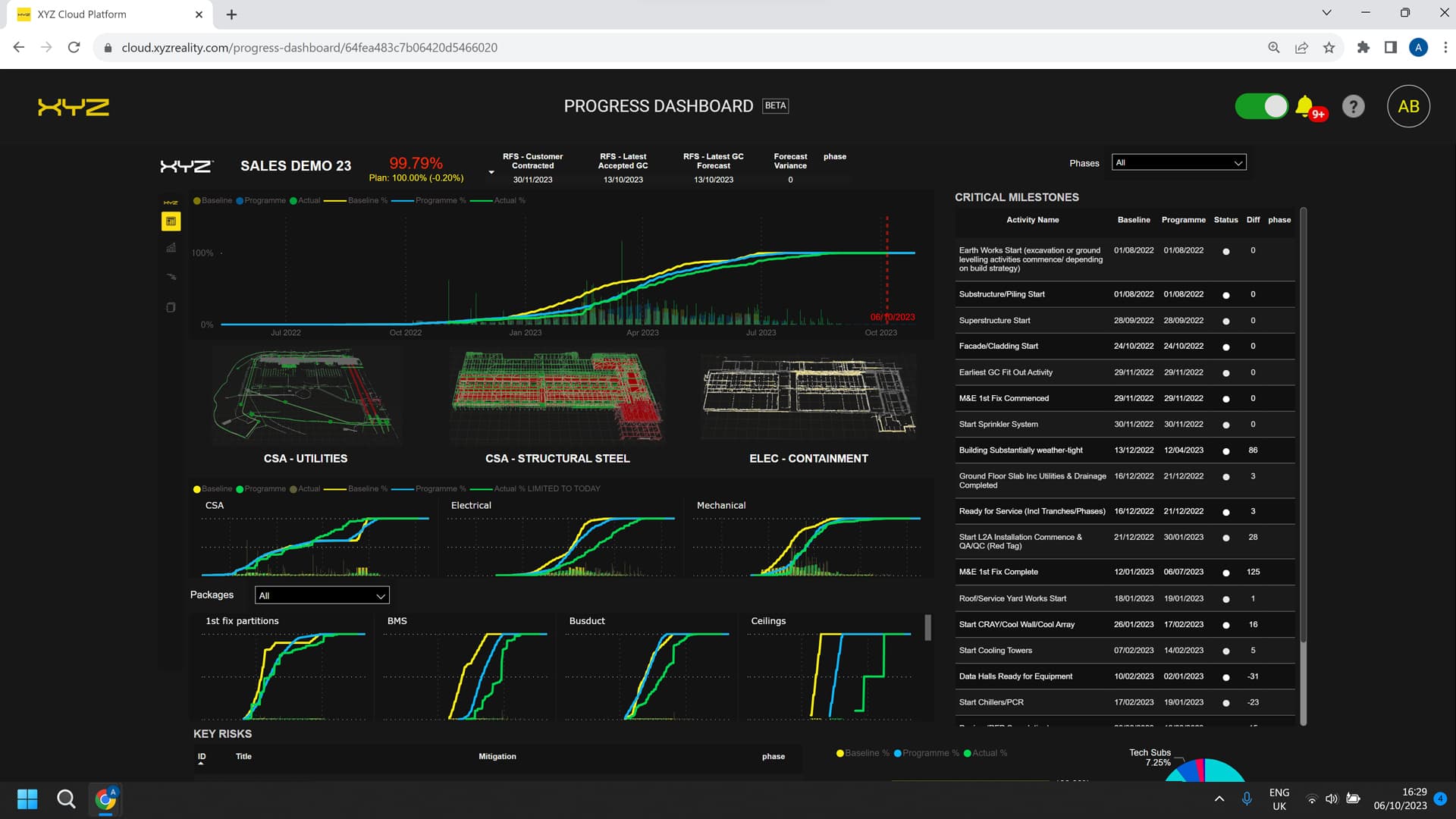Click the Baseline legend dot above the chart
The image size is (1456, 819).
coord(196,200)
